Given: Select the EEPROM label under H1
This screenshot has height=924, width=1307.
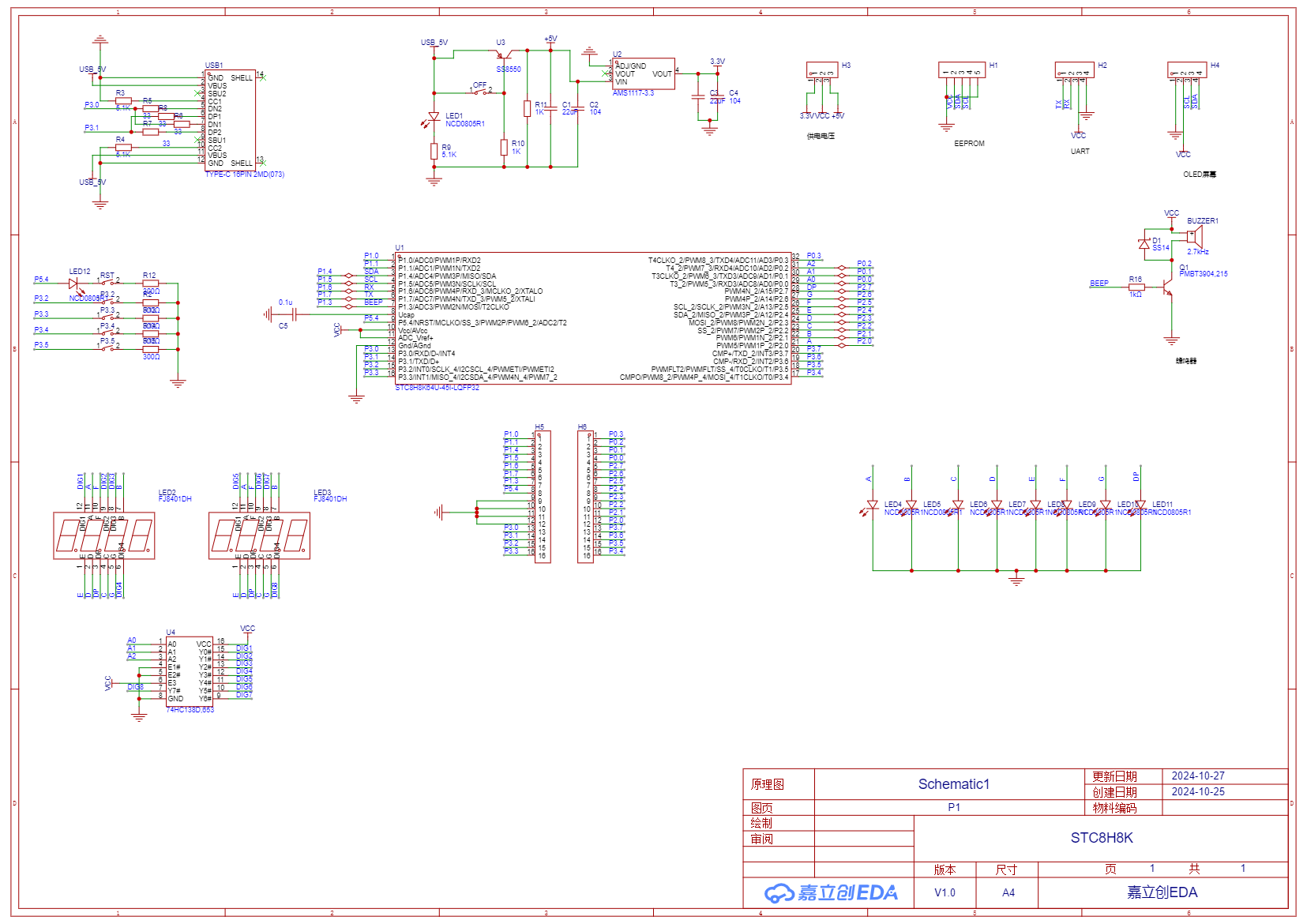Looking at the screenshot, I should pos(969,144).
